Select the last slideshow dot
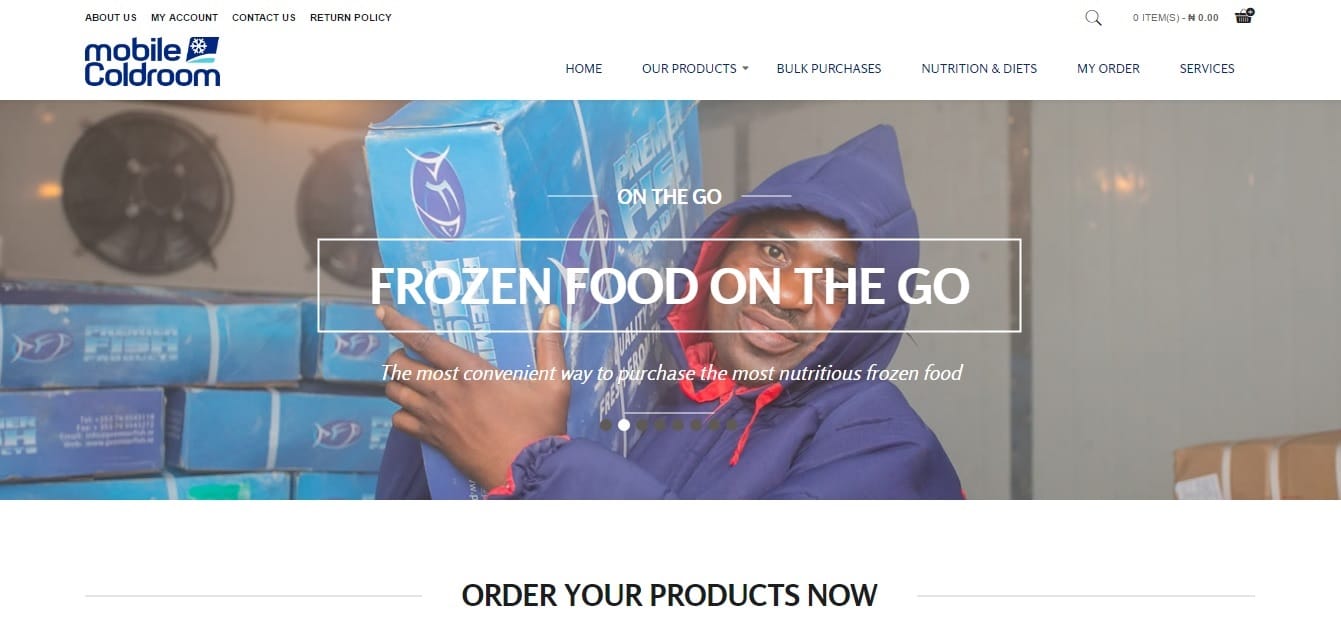Screen dimensions: 1341x631 point(732,425)
